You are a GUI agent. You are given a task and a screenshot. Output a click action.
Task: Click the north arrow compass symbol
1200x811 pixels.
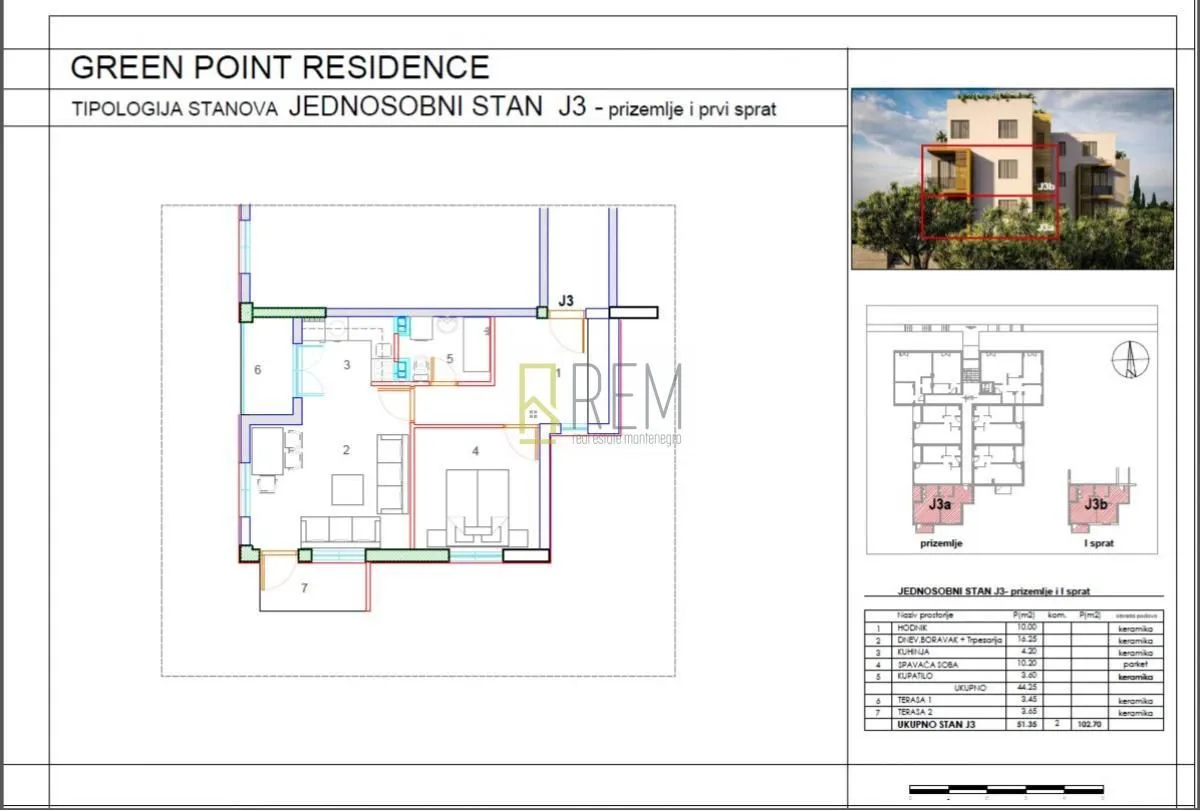pyautogui.click(x=1131, y=360)
